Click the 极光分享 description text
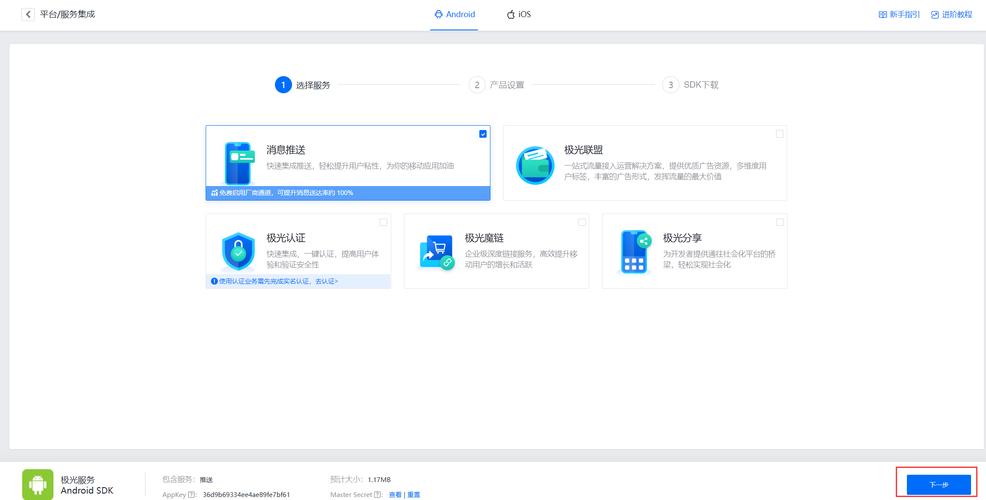The image size is (986, 500). point(719,259)
